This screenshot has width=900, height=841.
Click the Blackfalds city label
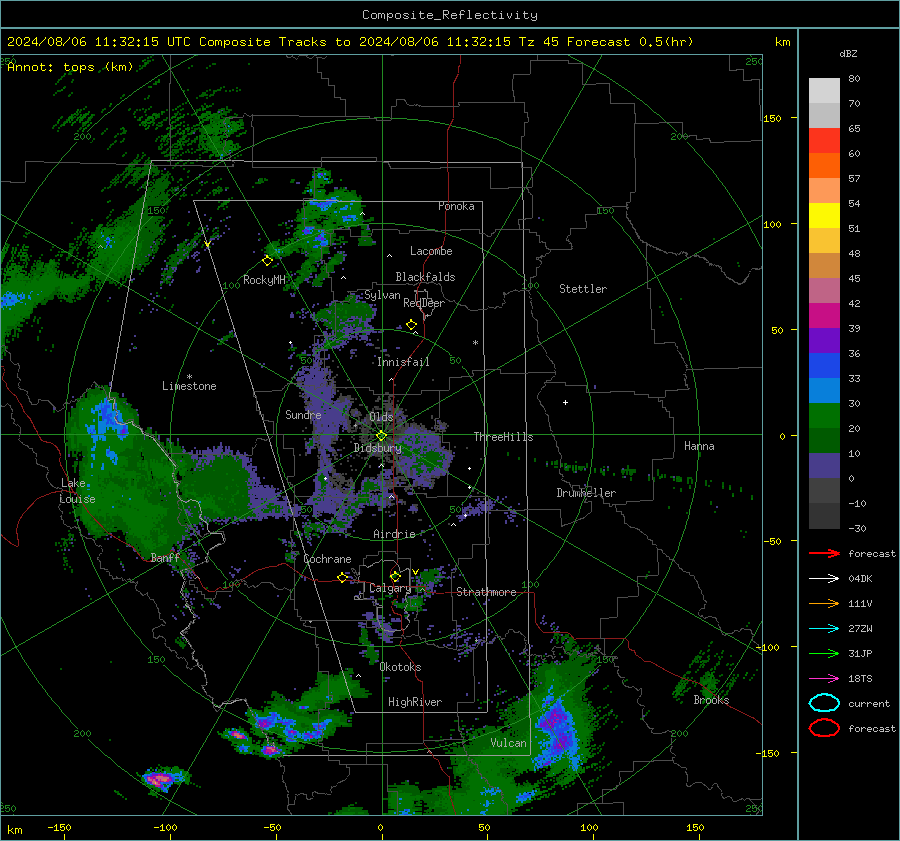(425, 277)
